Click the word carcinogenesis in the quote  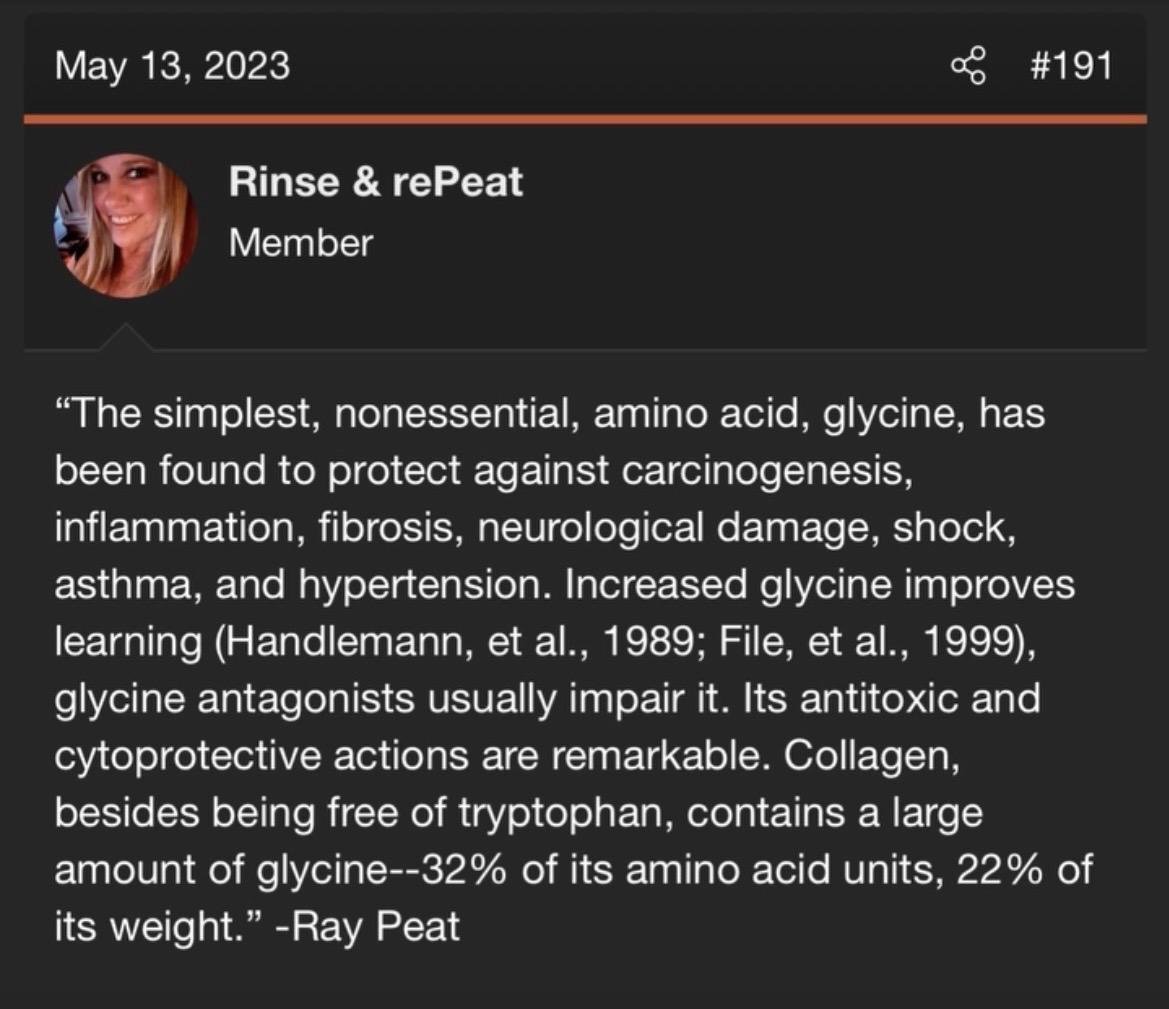tap(767, 470)
